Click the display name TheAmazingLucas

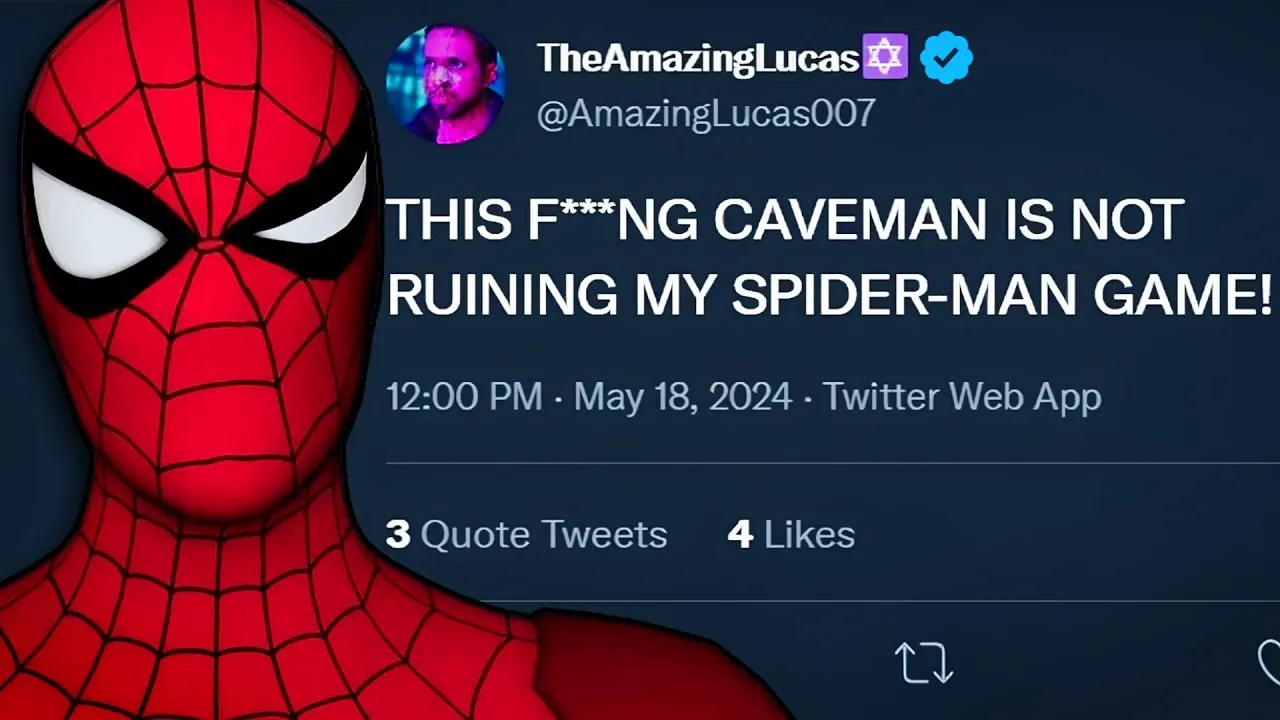pyautogui.click(x=697, y=59)
